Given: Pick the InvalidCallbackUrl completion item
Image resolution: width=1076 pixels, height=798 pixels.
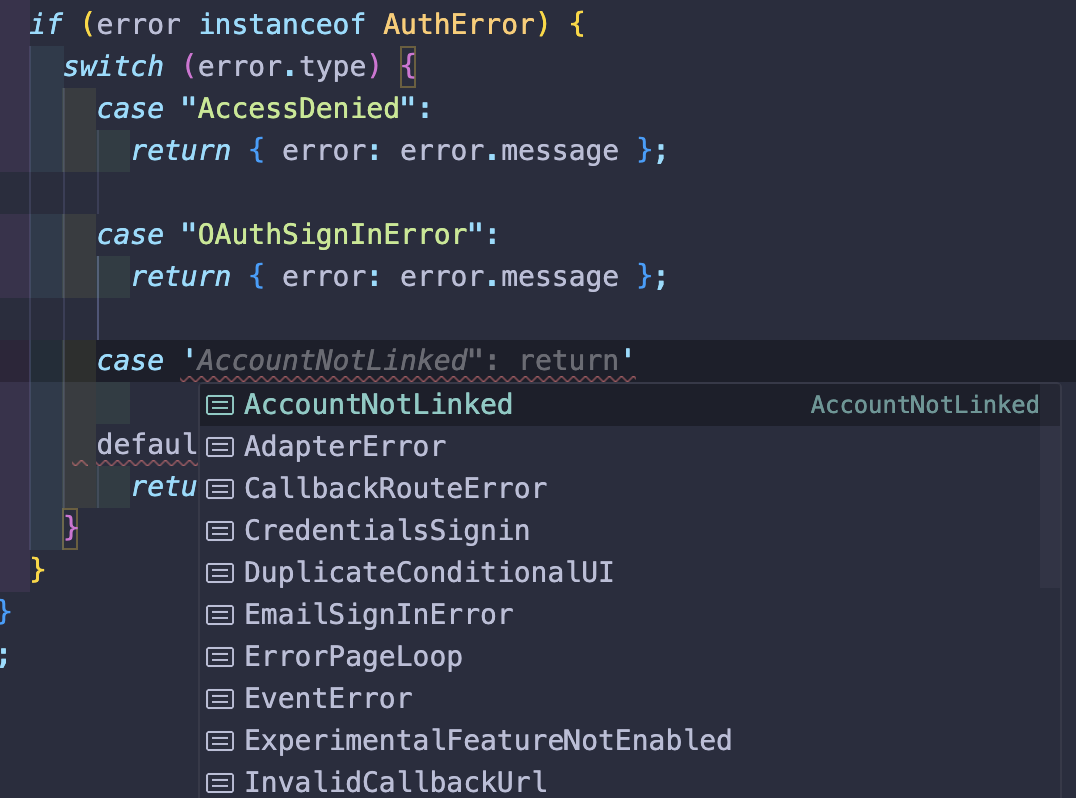Looking at the screenshot, I should (x=629, y=782).
